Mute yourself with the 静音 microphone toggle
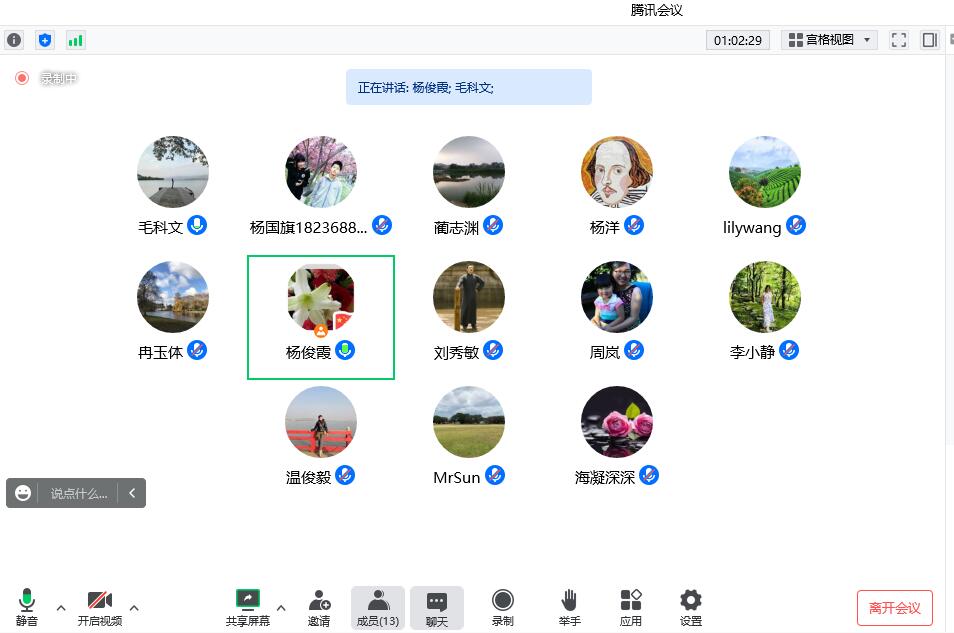This screenshot has height=633, width=954. pos(27,600)
